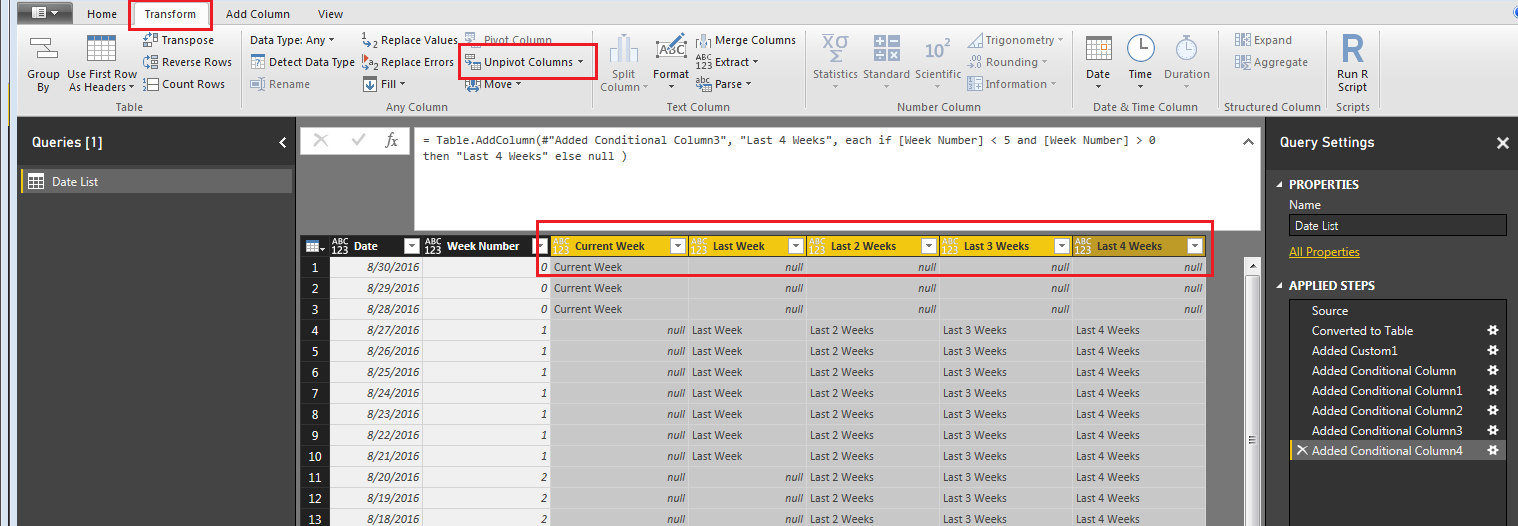The image size is (1518, 526).
Task: Open the File menu button
Action: click(44, 13)
